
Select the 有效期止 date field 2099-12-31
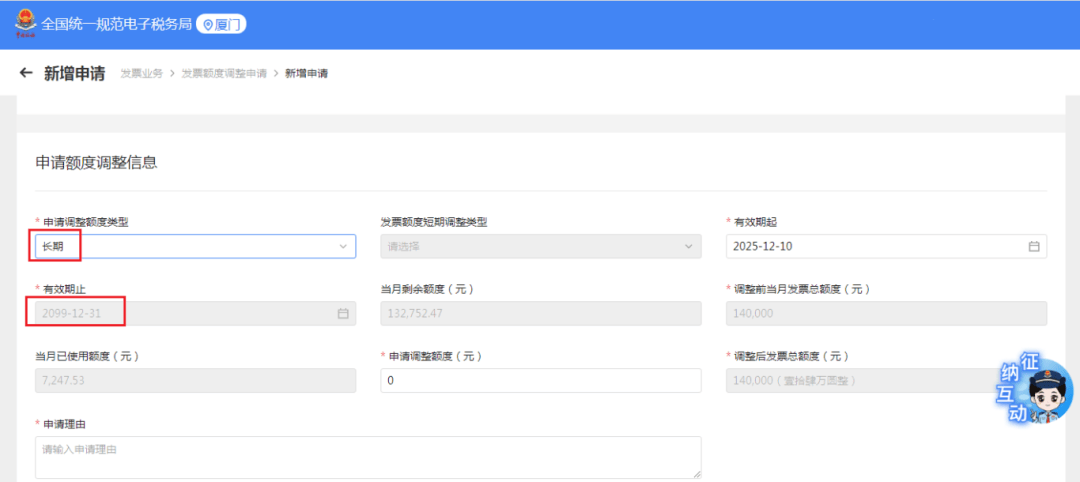pyautogui.click(x=180, y=313)
